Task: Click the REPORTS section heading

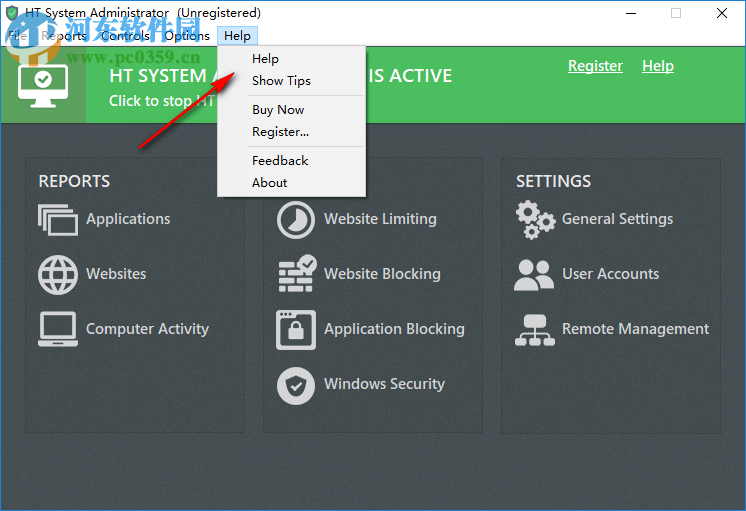Action: [74, 181]
